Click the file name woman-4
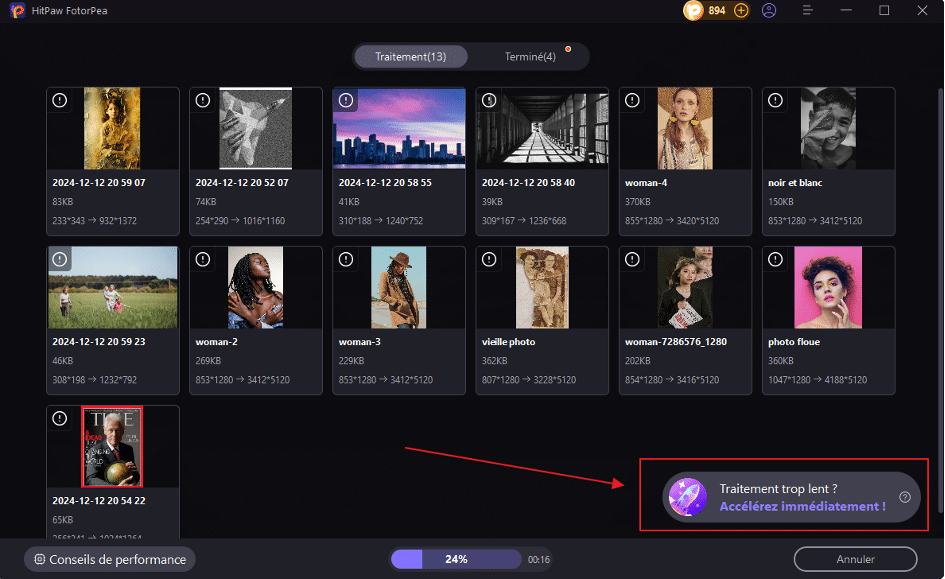This screenshot has height=579, width=945. point(646,183)
